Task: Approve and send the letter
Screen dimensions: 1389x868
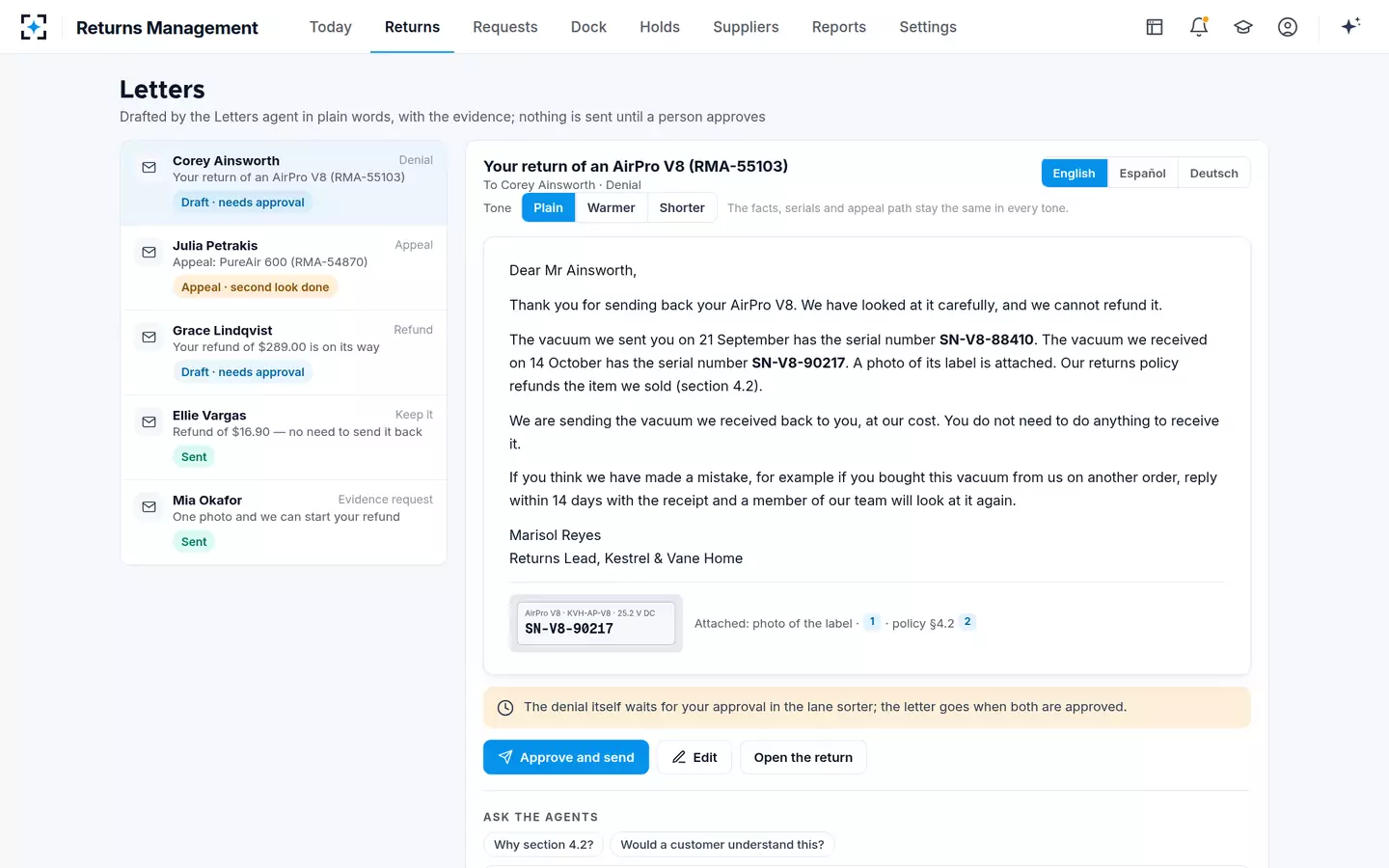Action: click(x=566, y=757)
